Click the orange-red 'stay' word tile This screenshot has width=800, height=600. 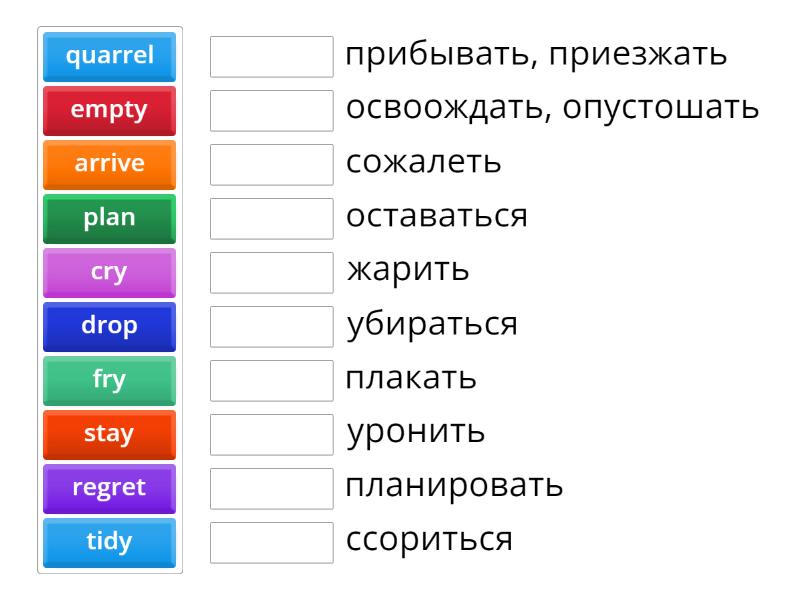[110, 434]
